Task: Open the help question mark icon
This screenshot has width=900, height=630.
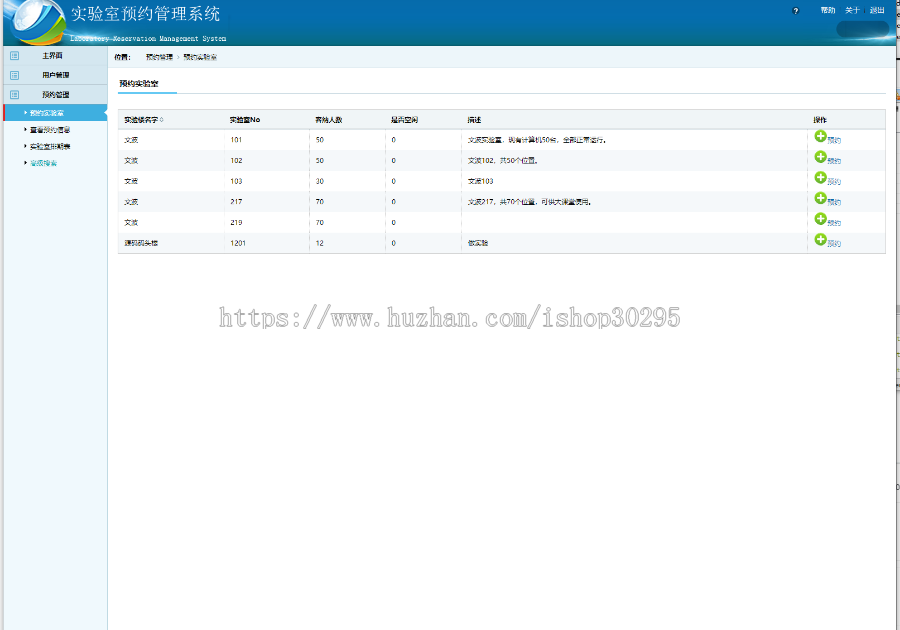Action: tap(794, 9)
